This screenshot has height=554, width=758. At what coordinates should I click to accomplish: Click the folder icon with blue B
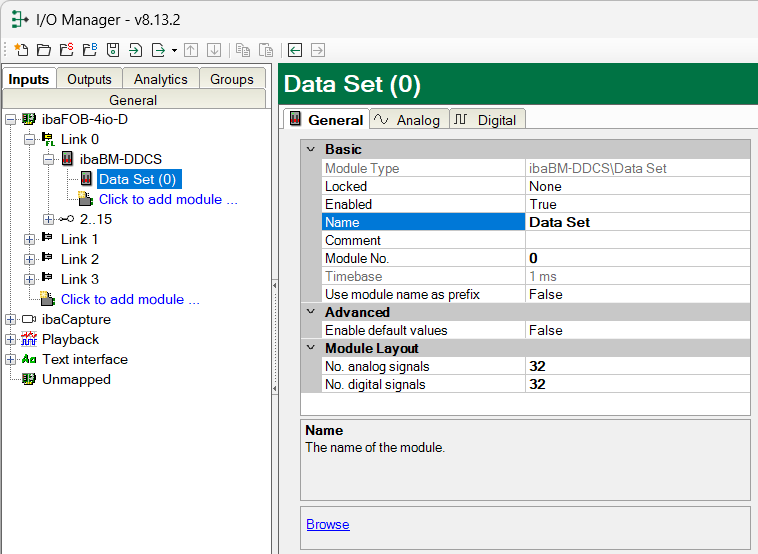tap(89, 50)
